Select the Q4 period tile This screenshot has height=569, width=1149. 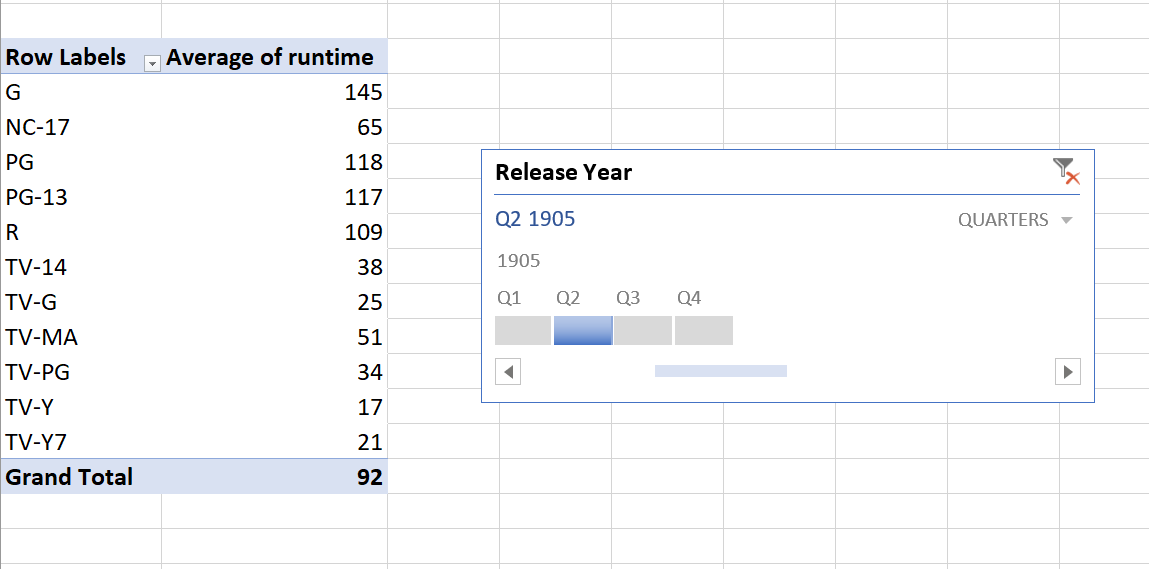pos(703,331)
